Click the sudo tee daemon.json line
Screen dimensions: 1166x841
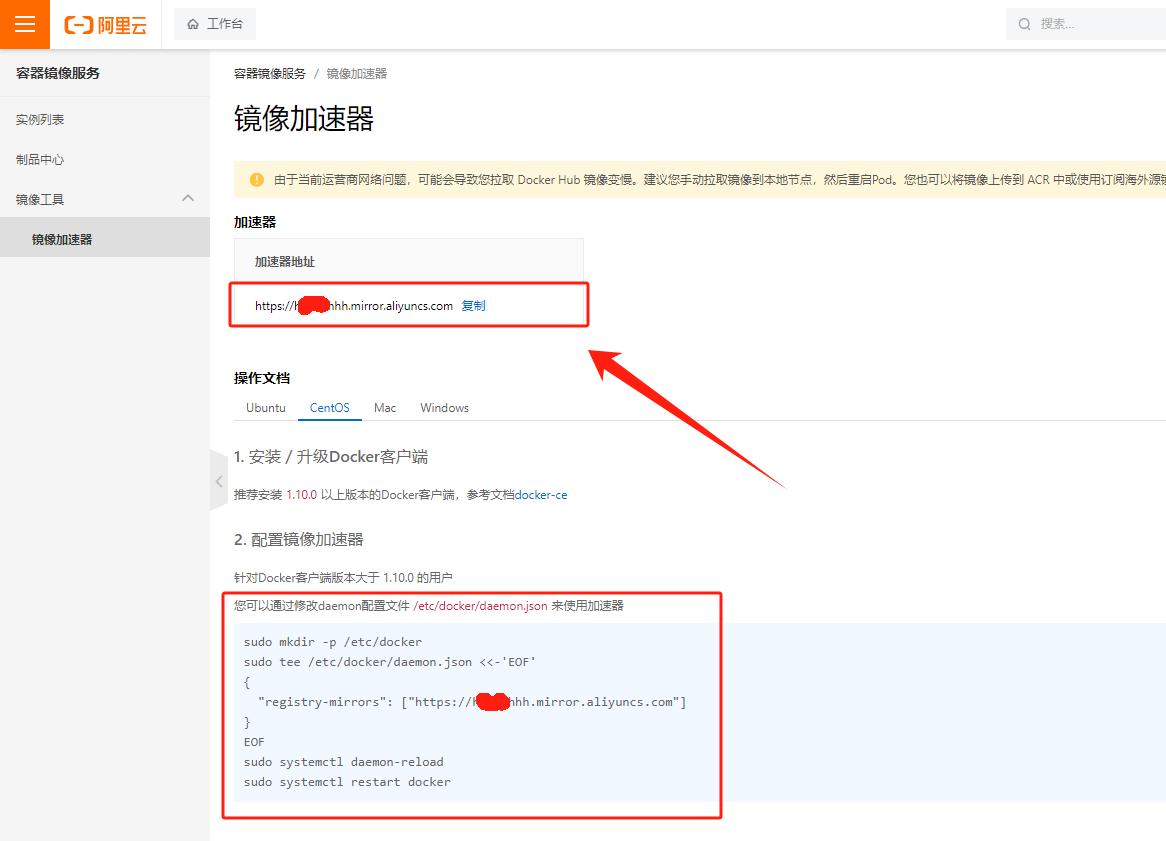click(390, 662)
